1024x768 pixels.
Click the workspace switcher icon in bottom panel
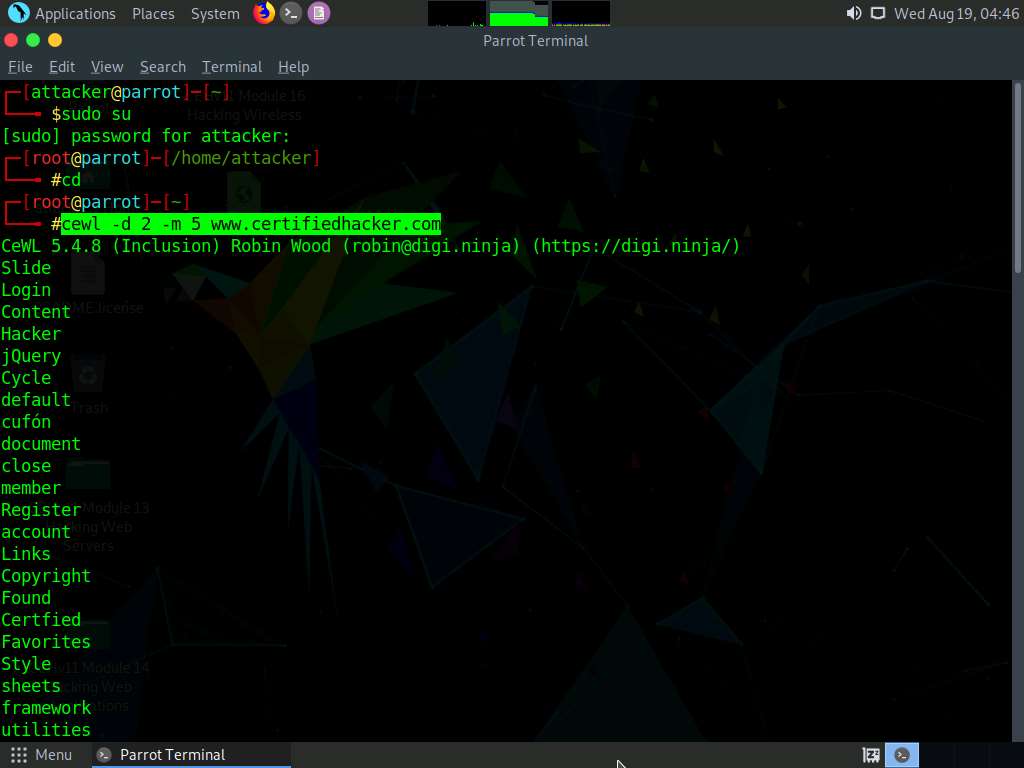pyautogui.click(x=871, y=755)
